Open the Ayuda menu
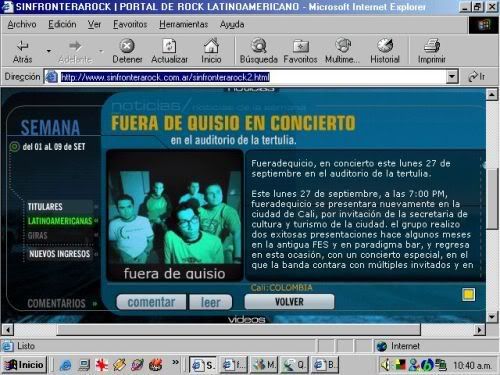Screen dimensions: 500x375 [x=232, y=24]
